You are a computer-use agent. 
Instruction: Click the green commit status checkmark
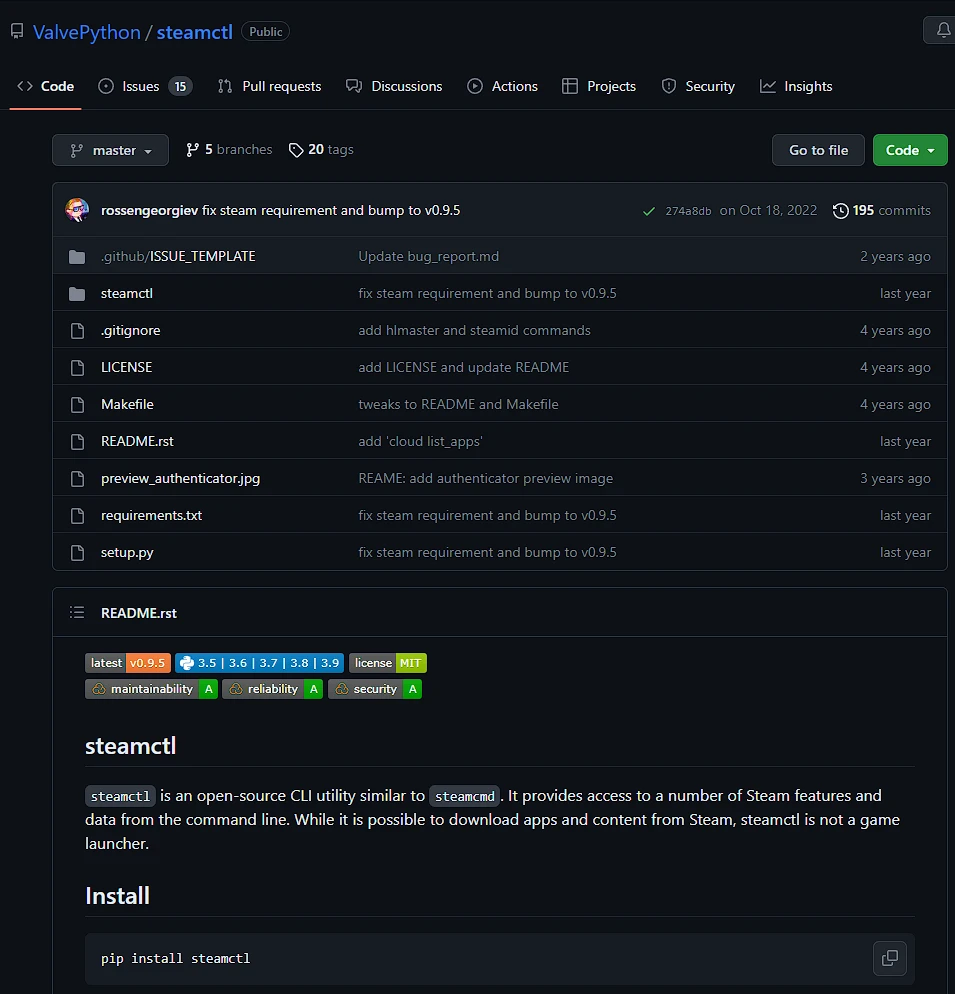point(649,211)
